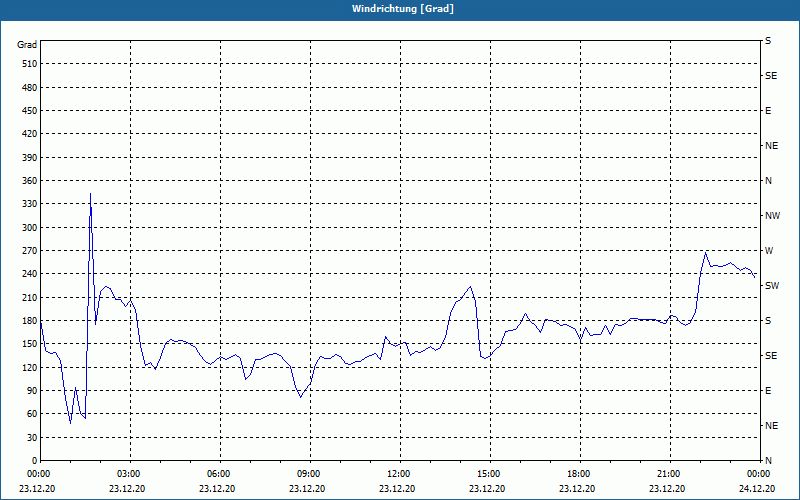Click the 00:00 label above 24.12.20
Image resolution: width=800 pixels, height=500 pixels.
pyautogui.click(x=759, y=474)
